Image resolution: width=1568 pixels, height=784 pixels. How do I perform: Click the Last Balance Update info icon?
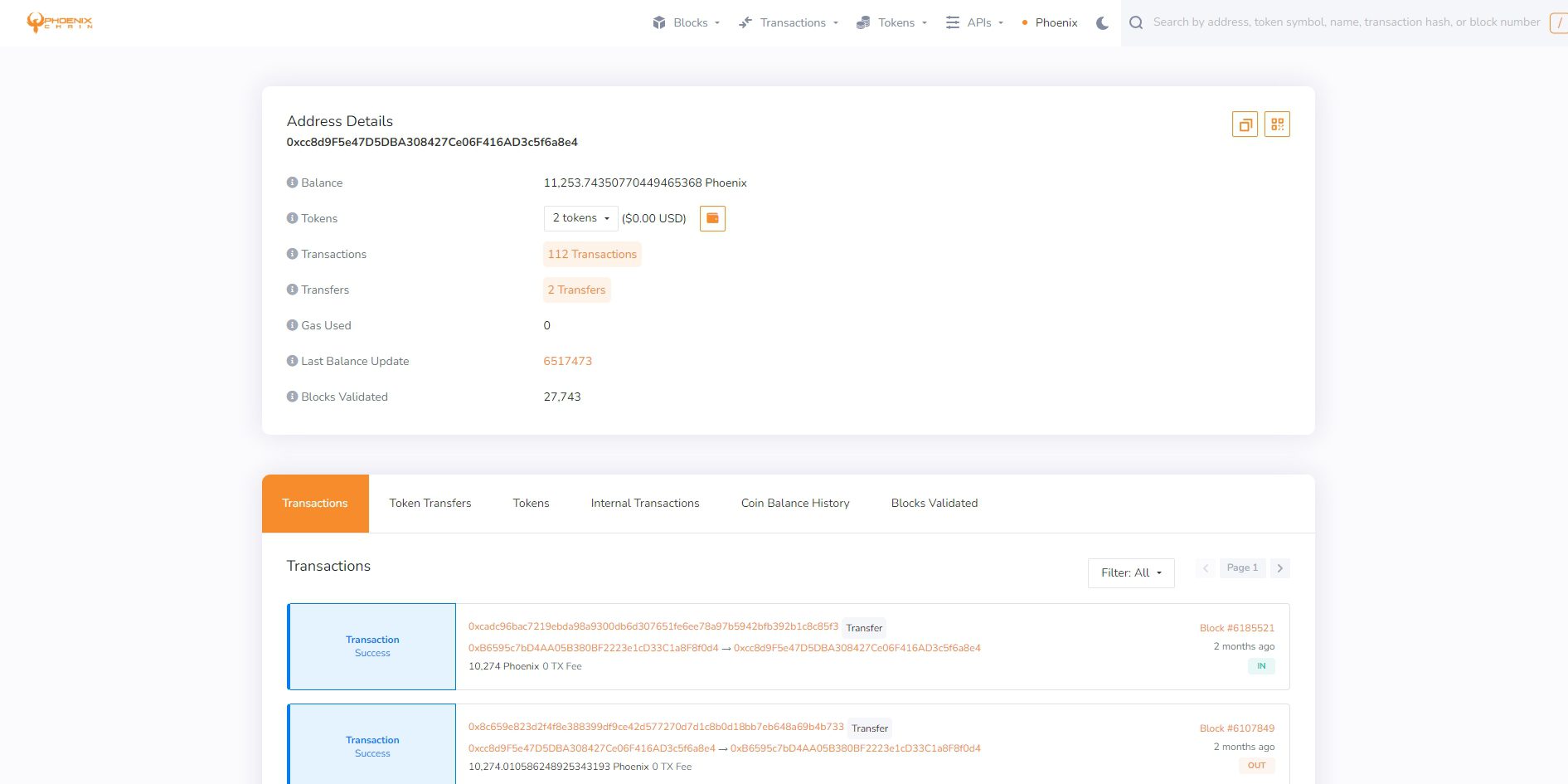(292, 361)
